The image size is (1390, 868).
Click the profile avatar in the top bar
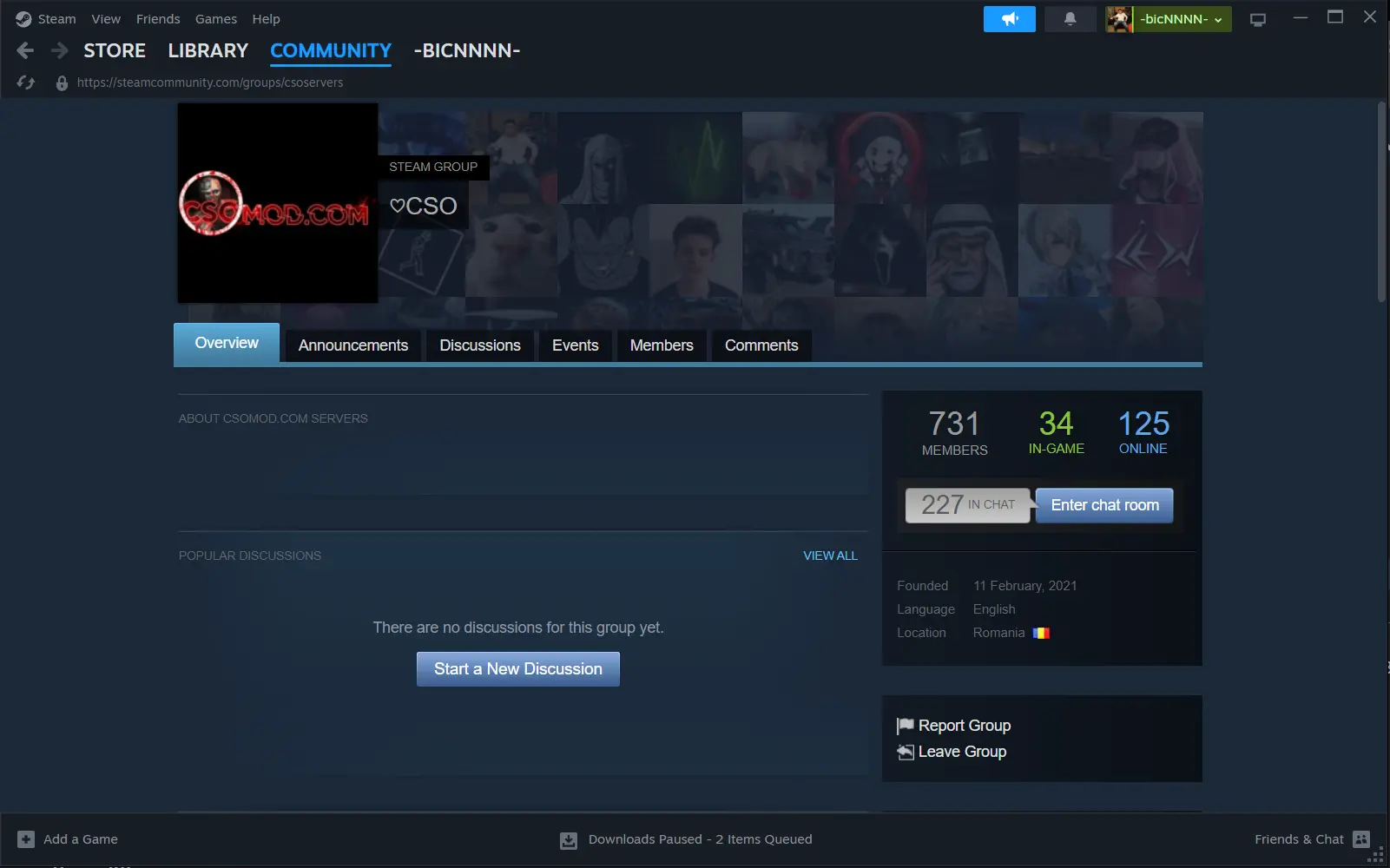[x=1119, y=19]
